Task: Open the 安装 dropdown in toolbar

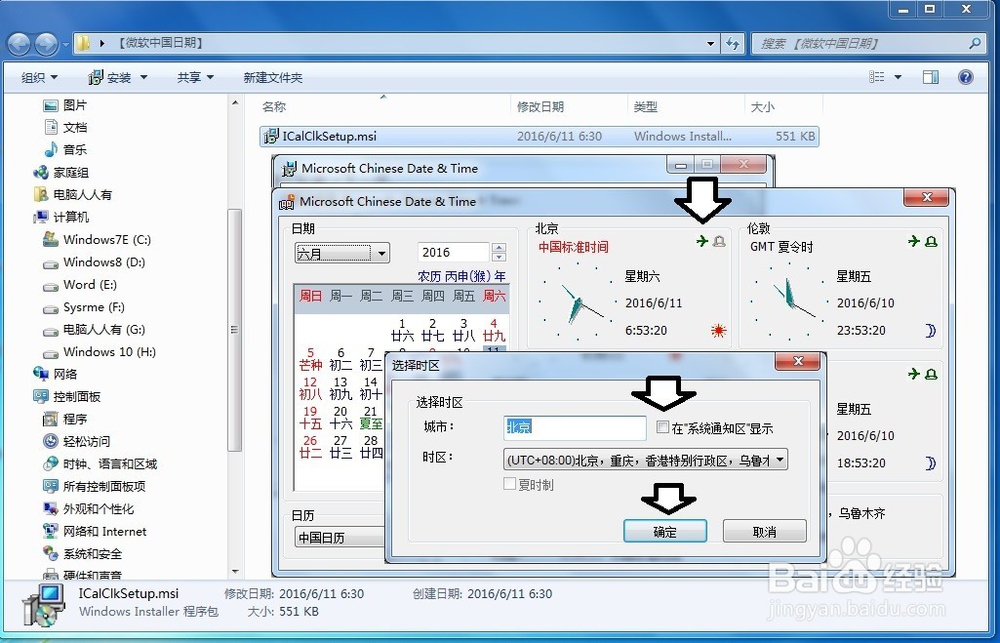Action: point(143,77)
